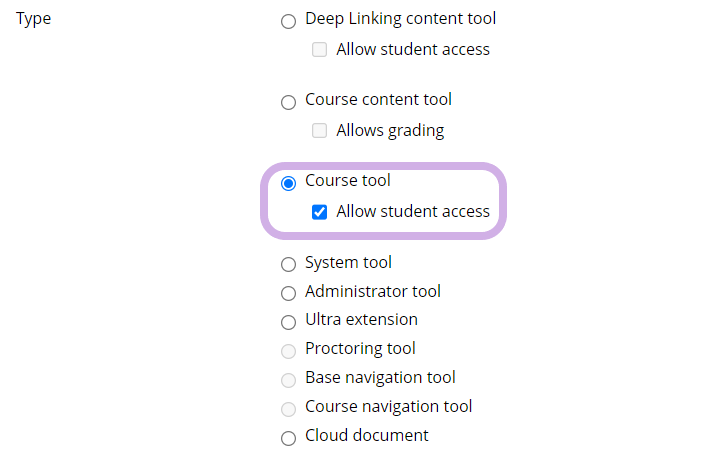Select the Deep Linking content tool radio button
Screen dimensions: 702x453
(289, 21)
